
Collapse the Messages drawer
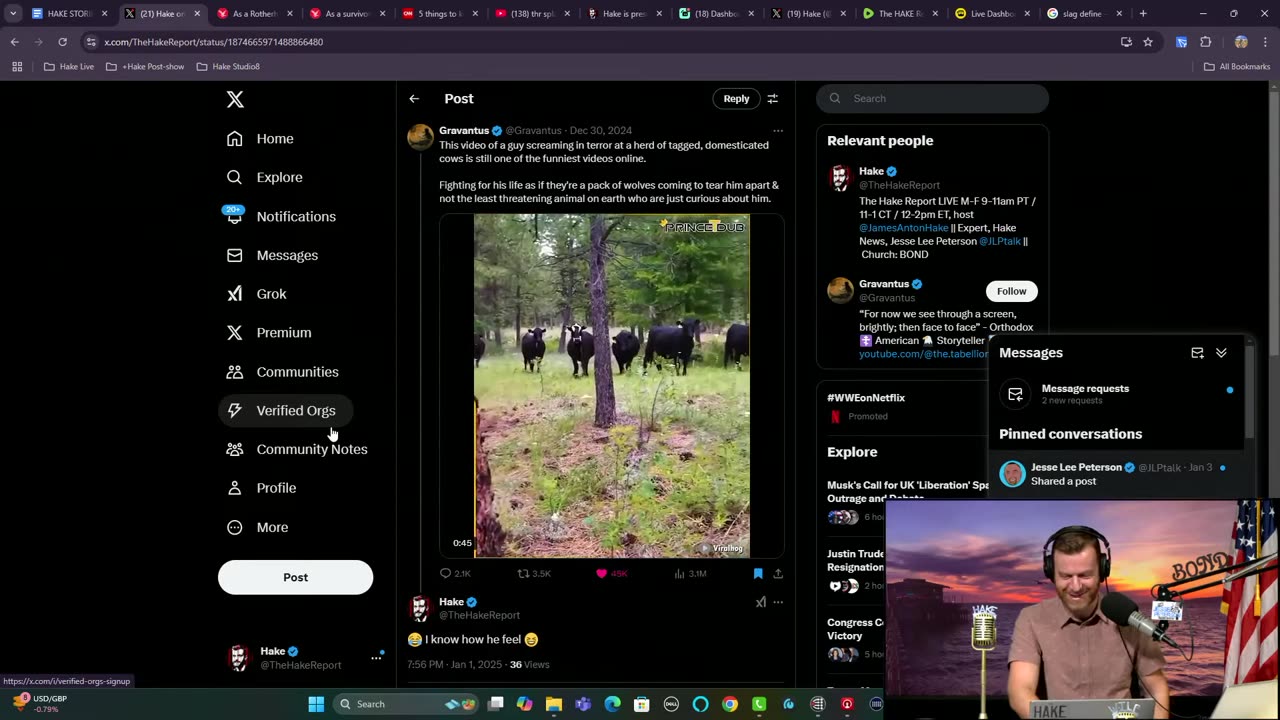click(1221, 353)
